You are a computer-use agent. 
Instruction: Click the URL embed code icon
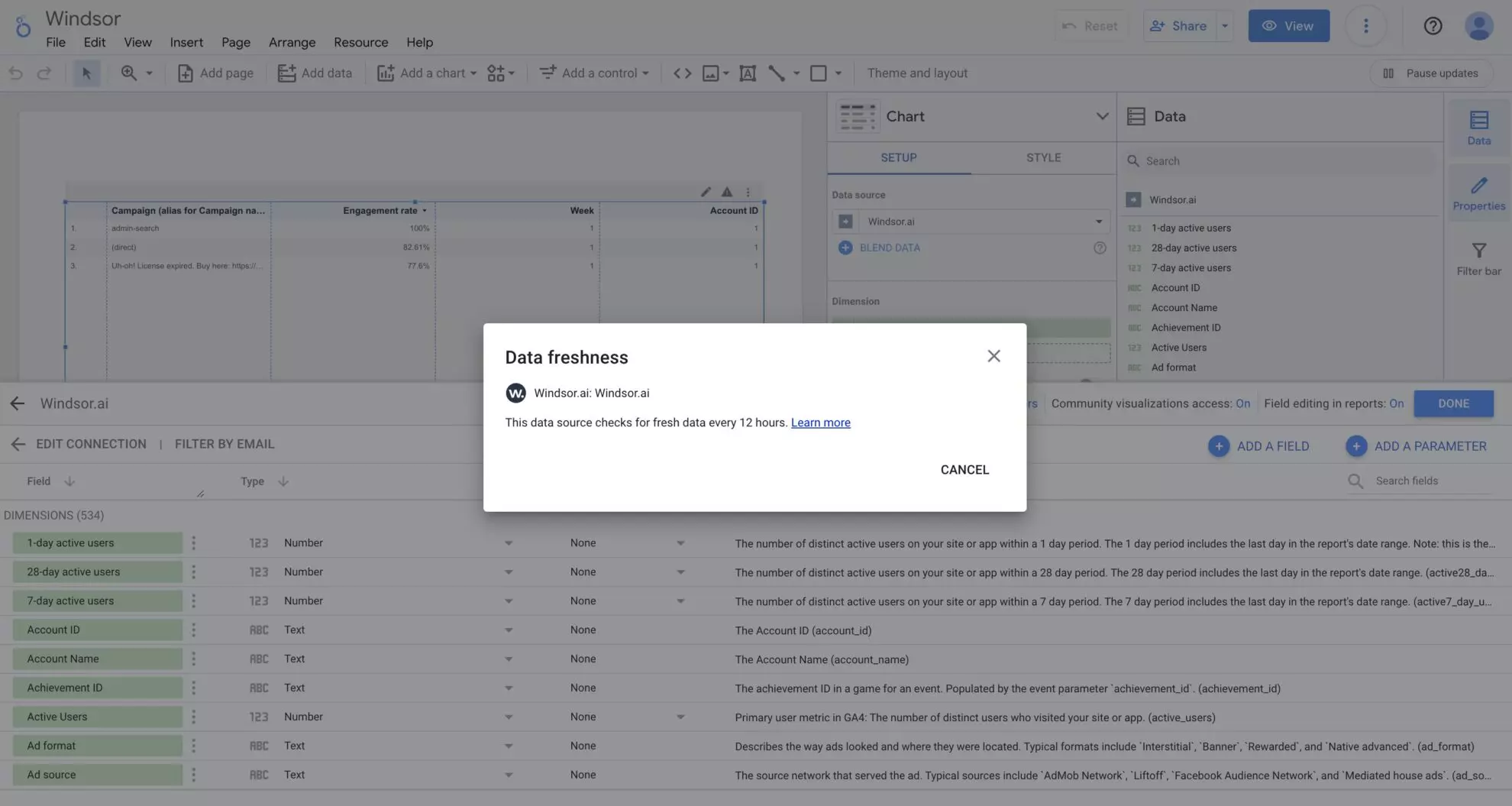click(x=682, y=73)
